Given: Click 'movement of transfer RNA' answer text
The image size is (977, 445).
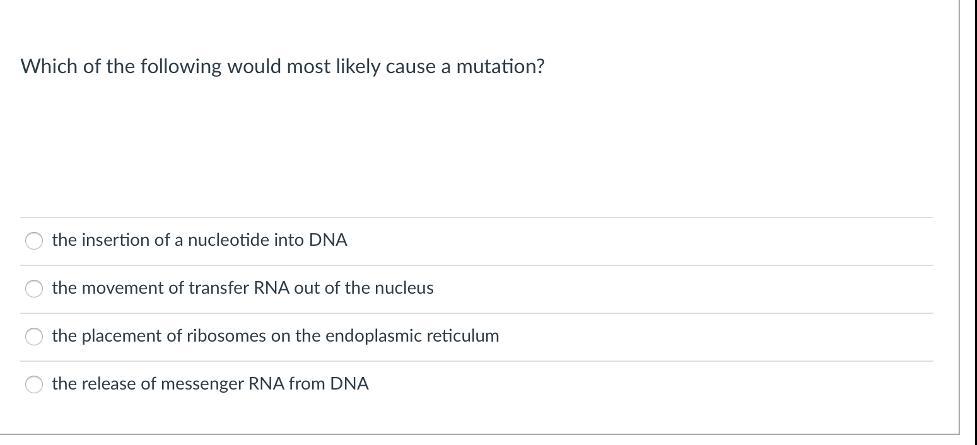Looking at the screenshot, I should click(242, 288).
